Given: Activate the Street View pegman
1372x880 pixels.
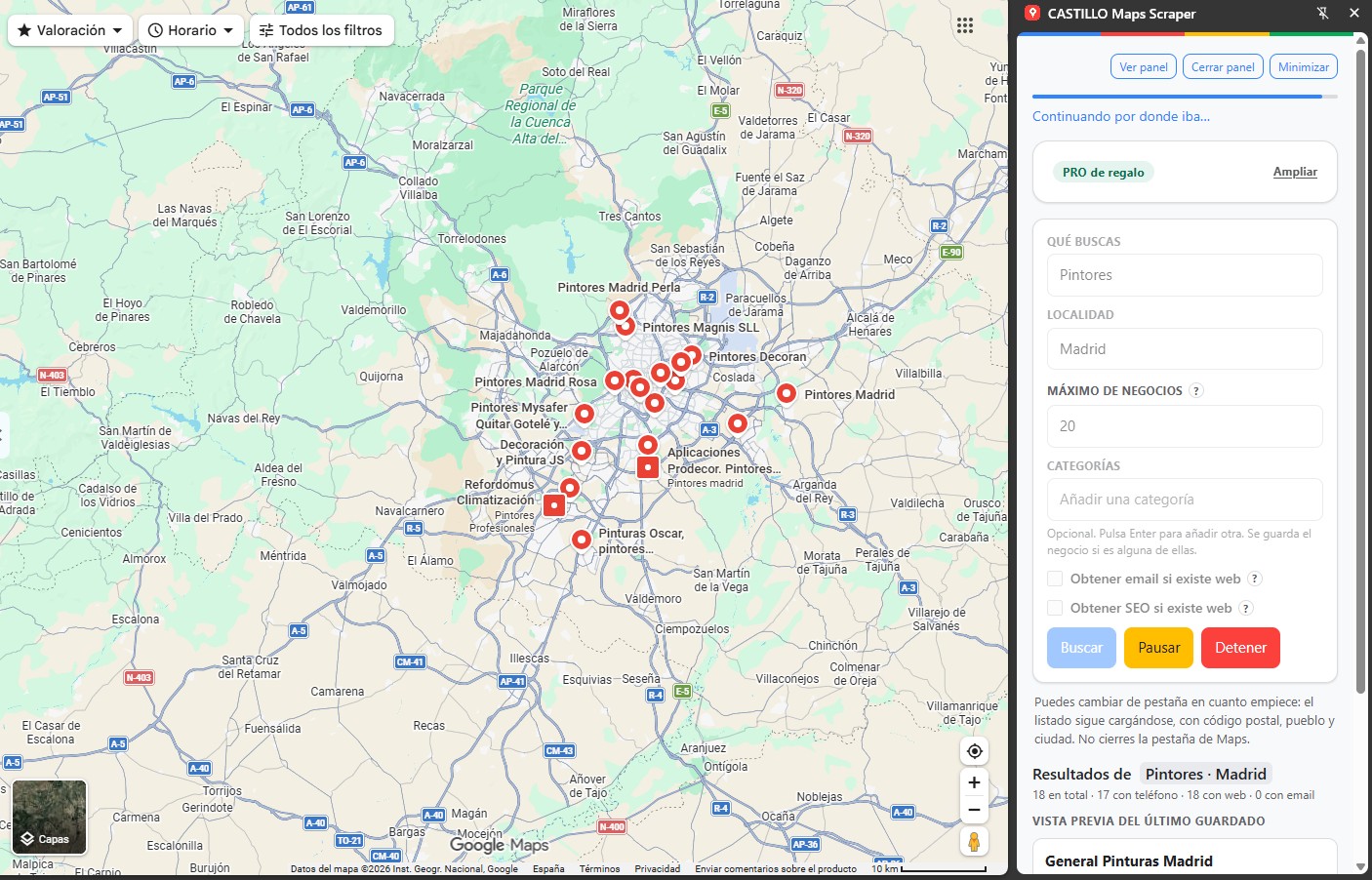Looking at the screenshot, I should (974, 841).
